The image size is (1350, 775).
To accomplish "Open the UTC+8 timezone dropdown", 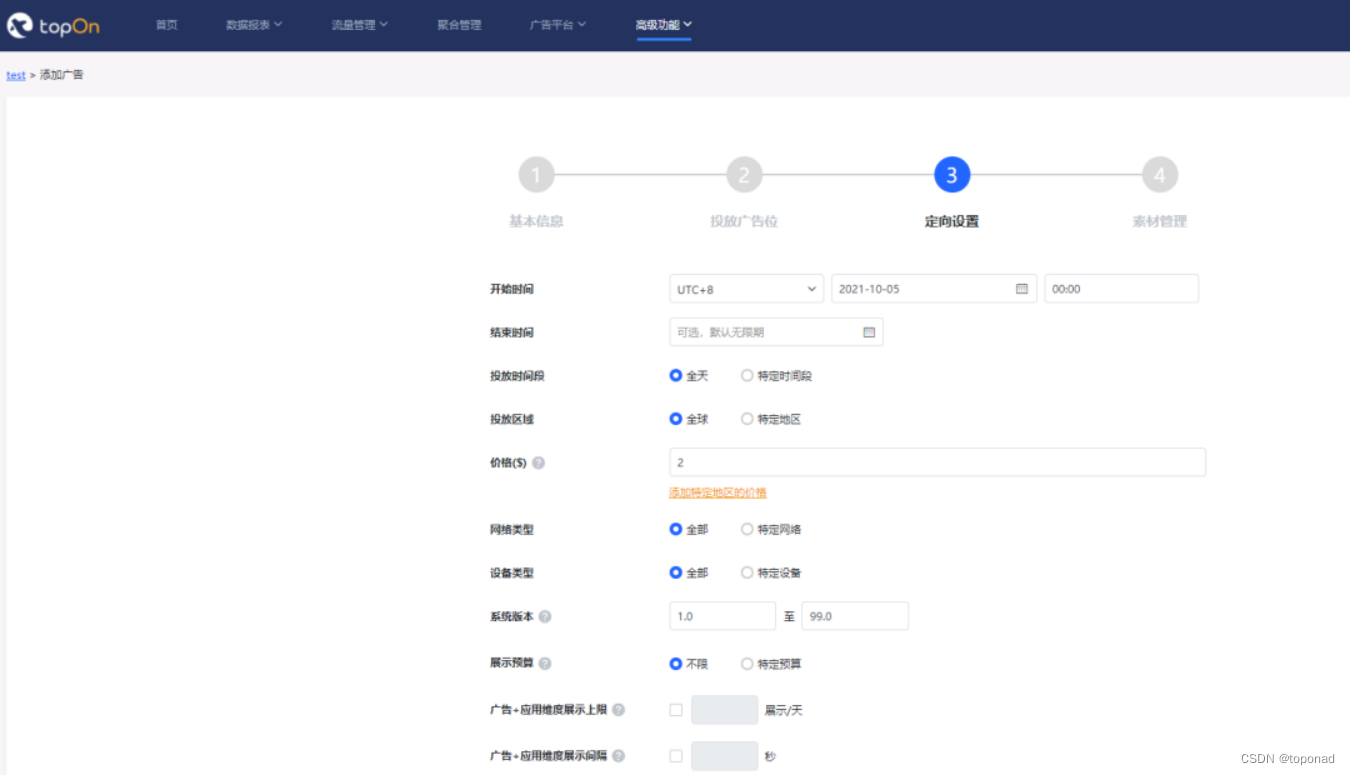I will 746,289.
